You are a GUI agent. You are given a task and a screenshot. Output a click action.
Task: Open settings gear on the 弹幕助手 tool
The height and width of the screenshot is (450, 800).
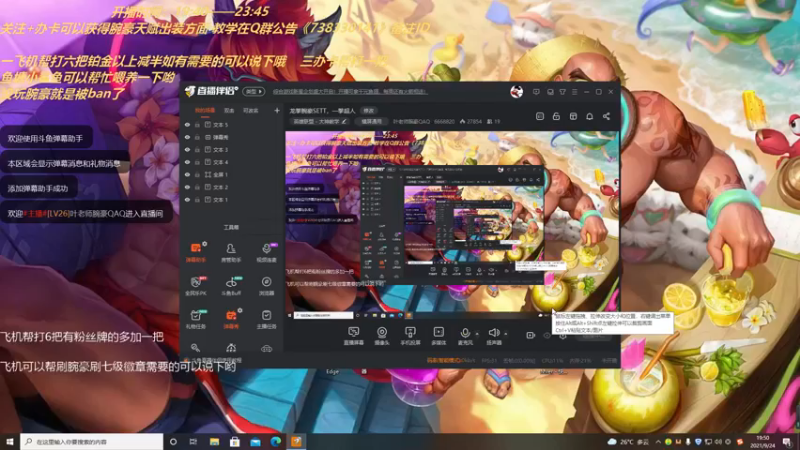point(205,244)
